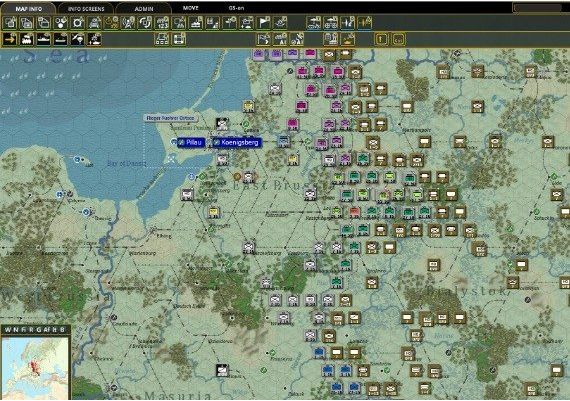Click the minimap of Europe
This screenshot has height=401, width=570.
[35, 368]
